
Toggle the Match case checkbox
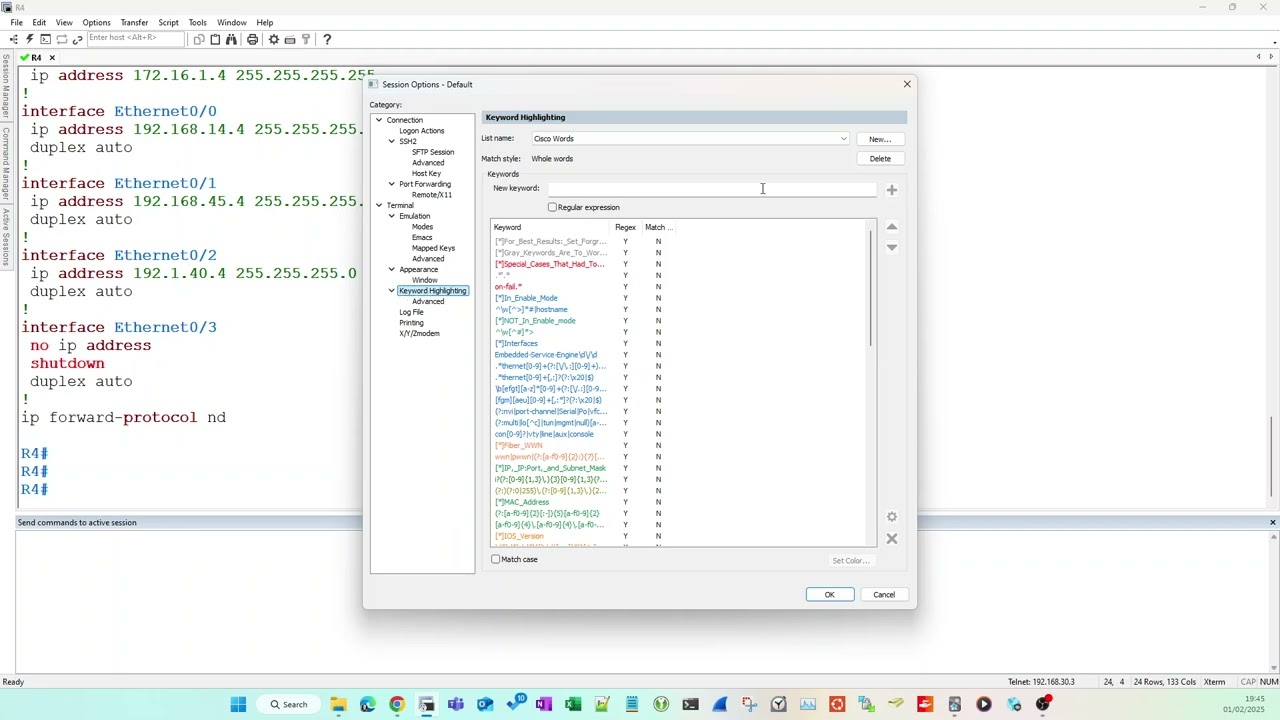(x=496, y=559)
